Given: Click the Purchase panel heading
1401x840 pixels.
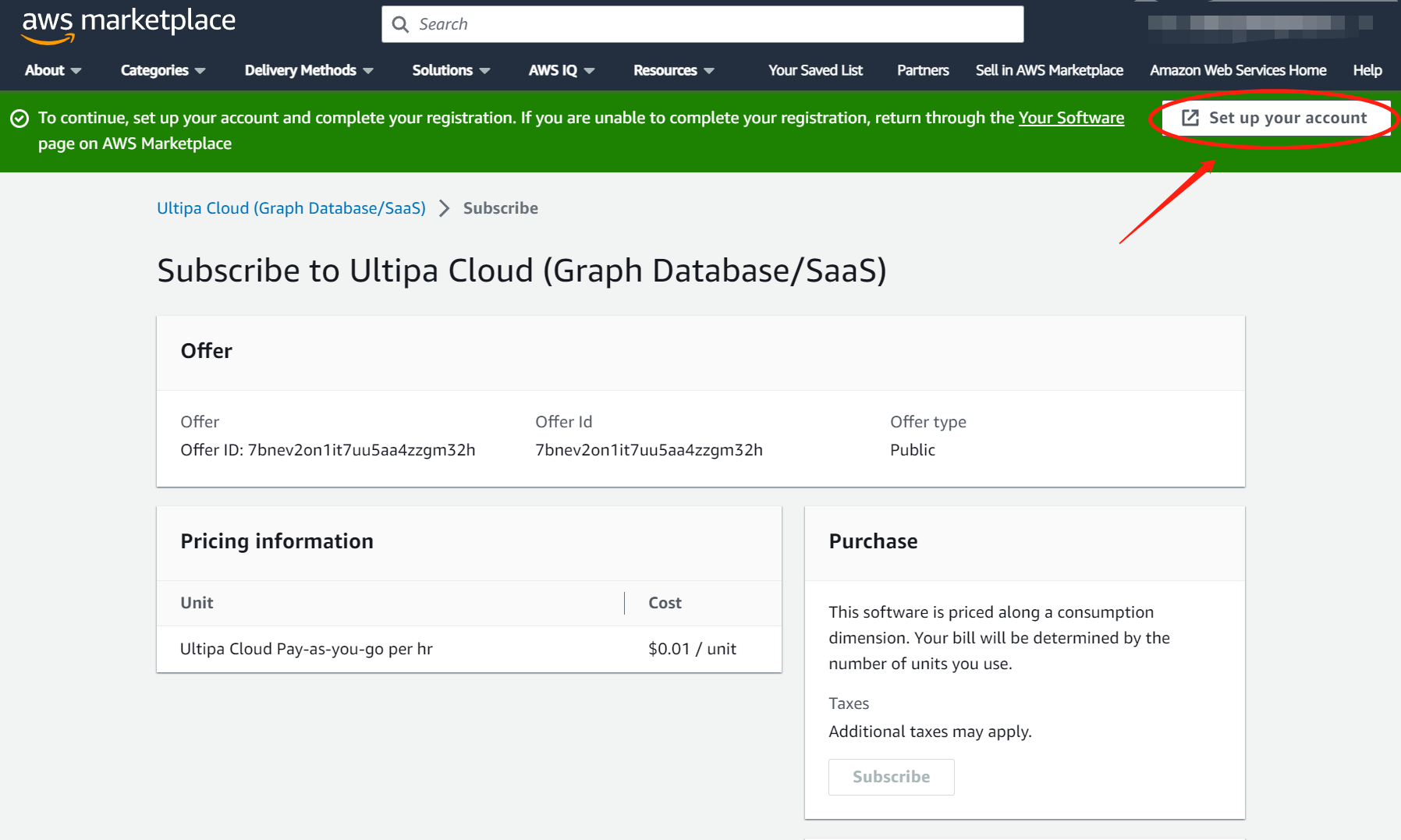Looking at the screenshot, I should coord(873,541).
